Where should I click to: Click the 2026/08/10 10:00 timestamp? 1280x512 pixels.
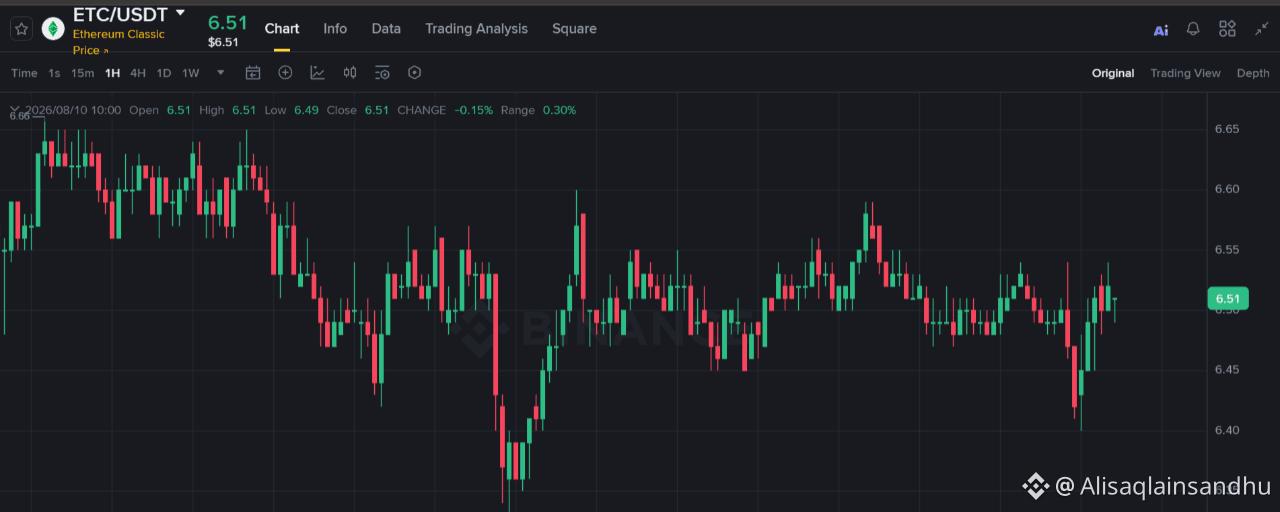pyautogui.click(x=73, y=110)
